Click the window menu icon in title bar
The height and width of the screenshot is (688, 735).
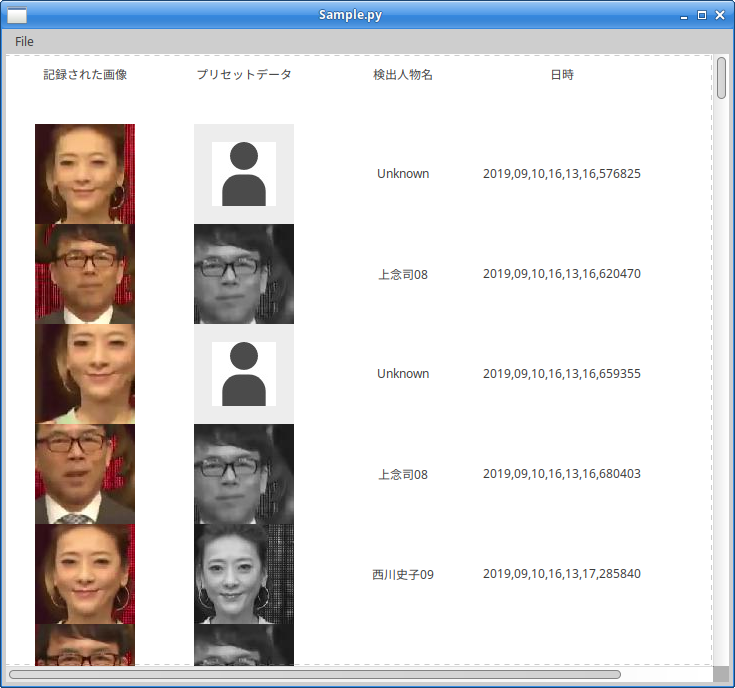17,15
